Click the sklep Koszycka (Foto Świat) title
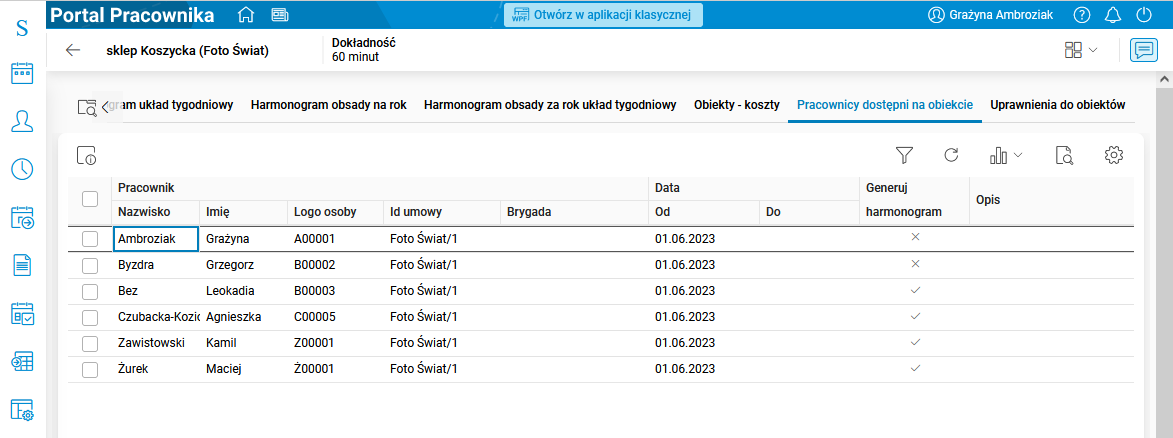The height and width of the screenshot is (438, 1173). click(188, 51)
